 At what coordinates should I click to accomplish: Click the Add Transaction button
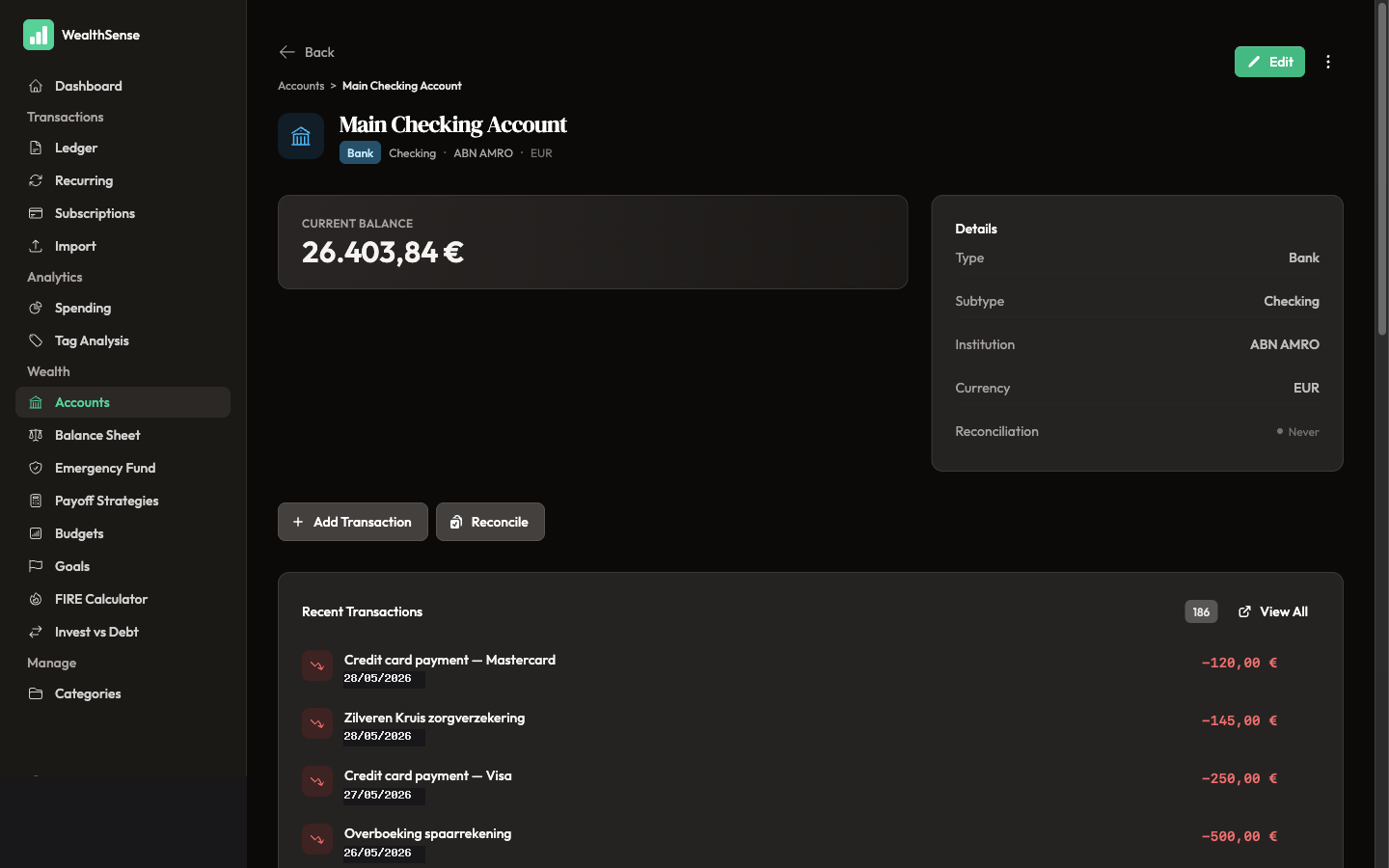(353, 522)
